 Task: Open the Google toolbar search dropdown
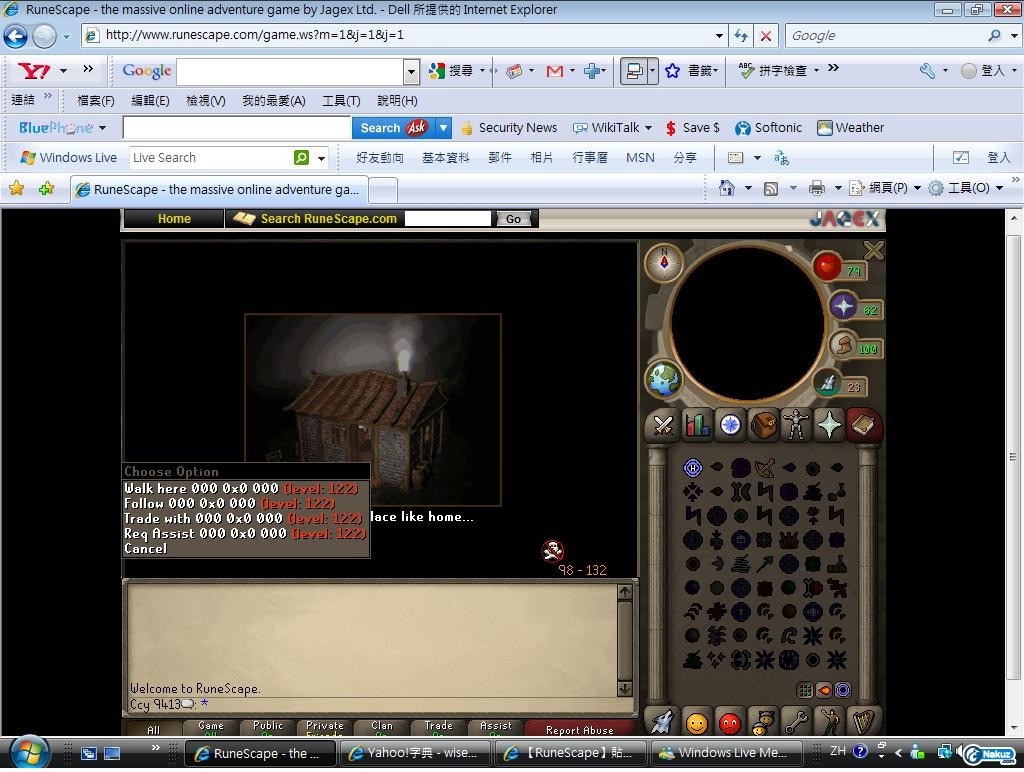point(410,71)
